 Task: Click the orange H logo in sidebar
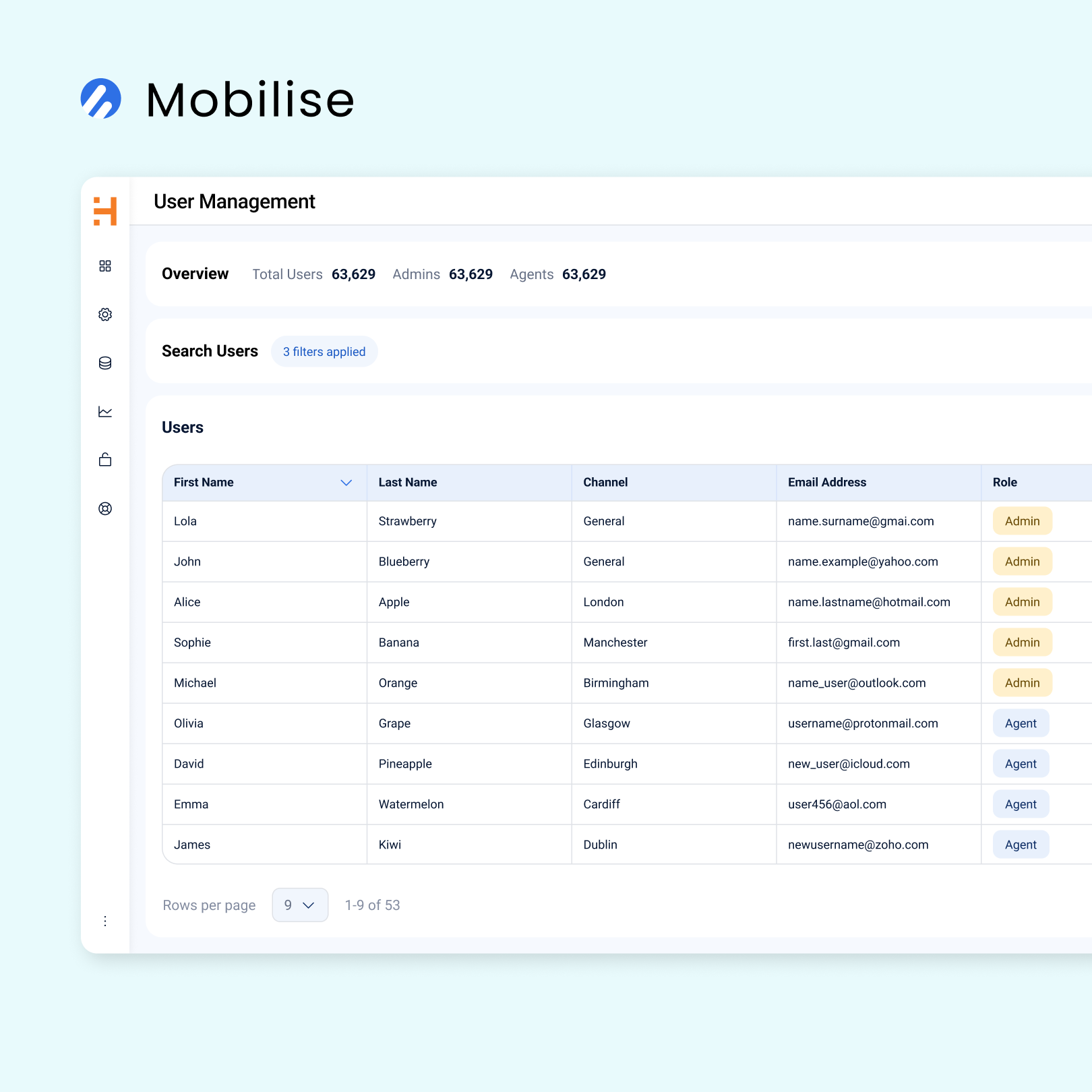pyautogui.click(x=105, y=211)
